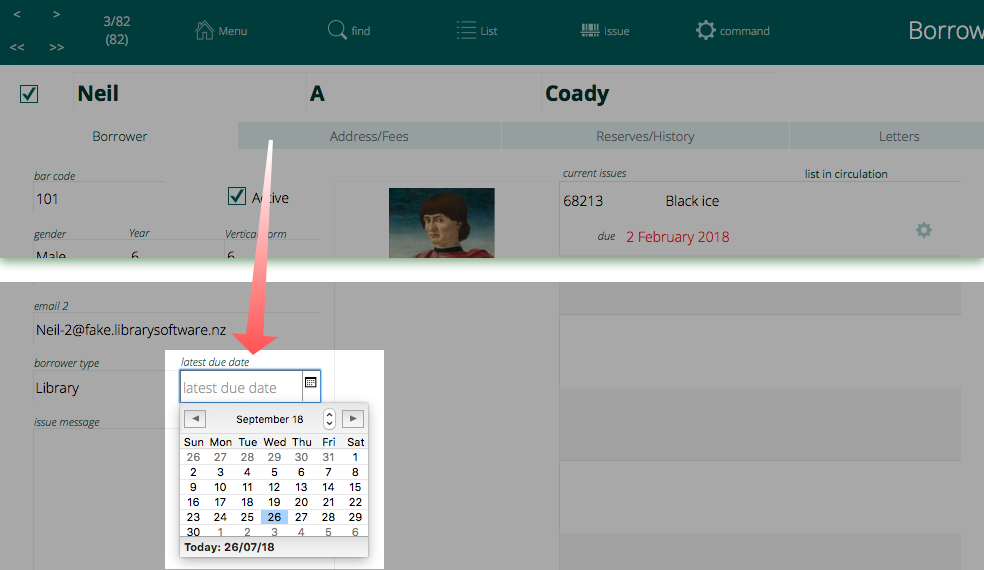Show next month in calendar popup
The image size is (984, 570).
pos(352,419)
